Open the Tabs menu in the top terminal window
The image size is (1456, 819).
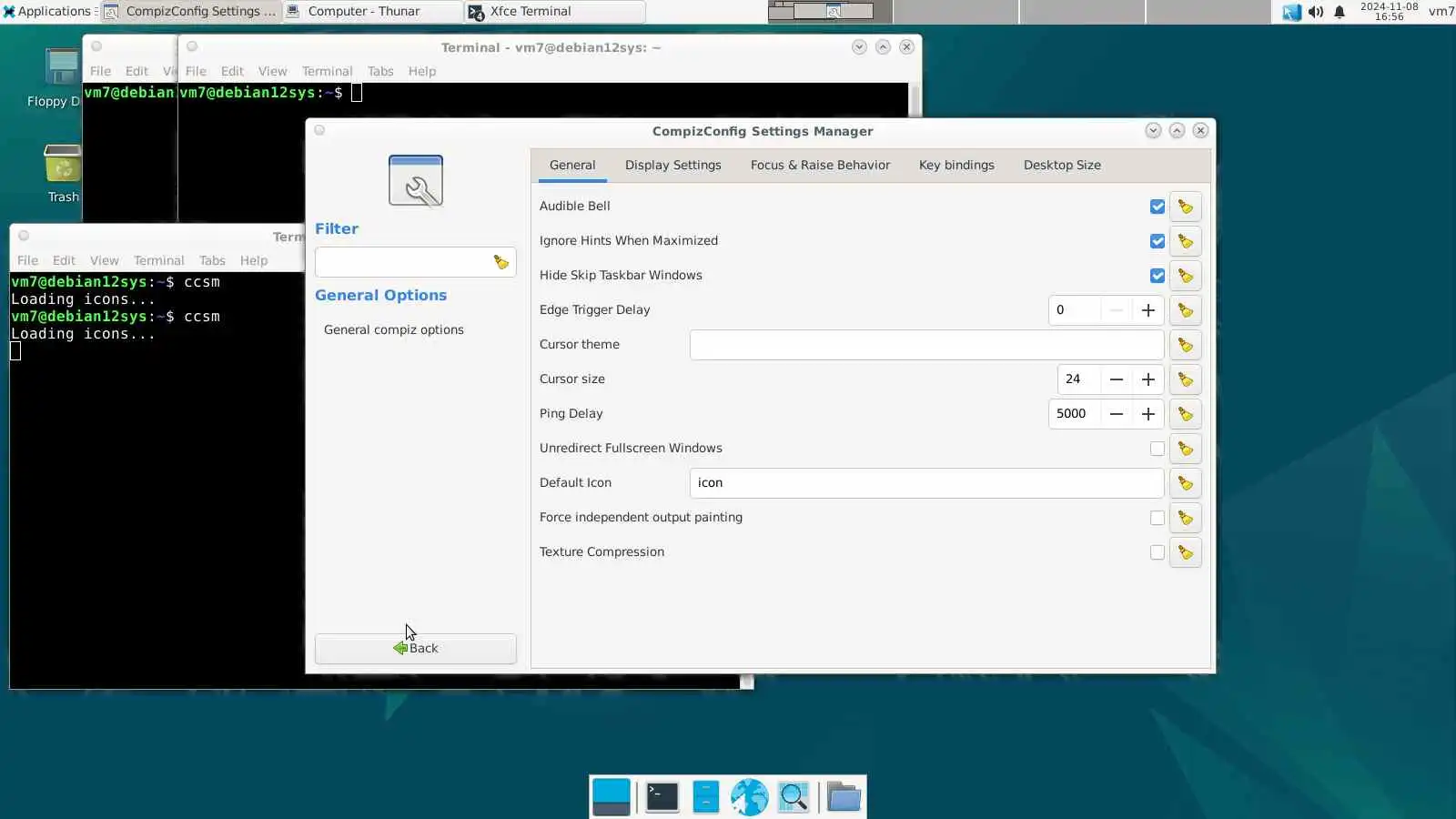click(380, 71)
